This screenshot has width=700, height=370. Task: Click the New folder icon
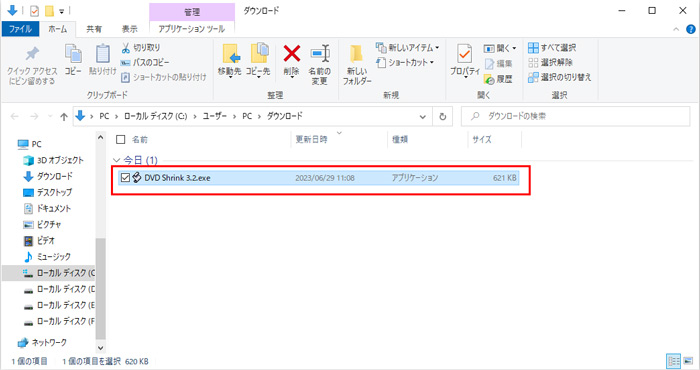pos(356,54)
